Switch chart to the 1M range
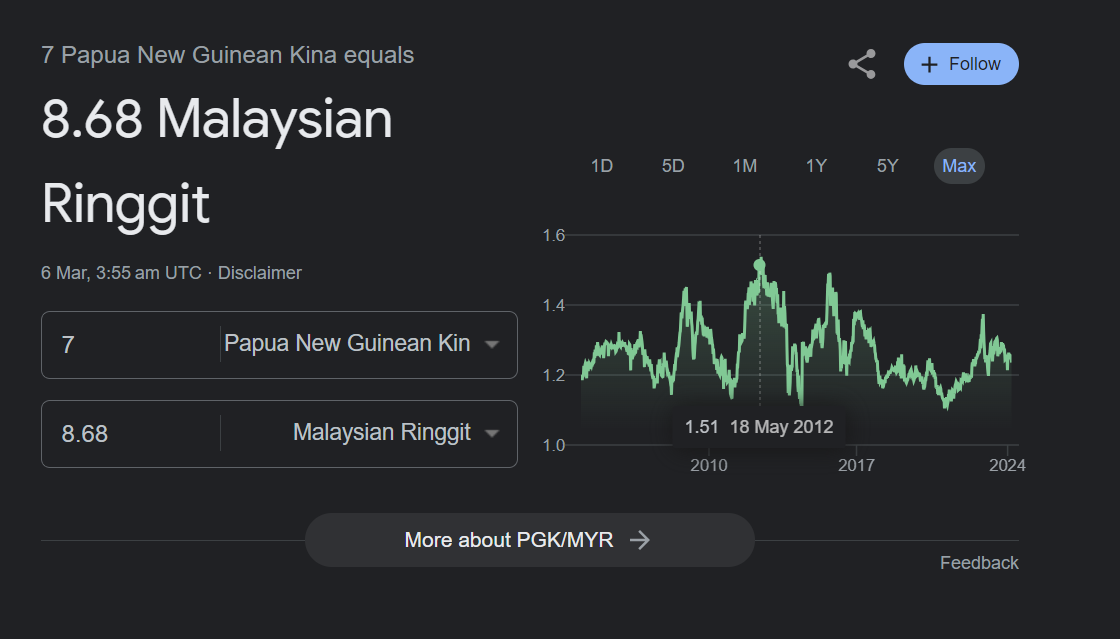1120x639 pixels. point(744,166)
